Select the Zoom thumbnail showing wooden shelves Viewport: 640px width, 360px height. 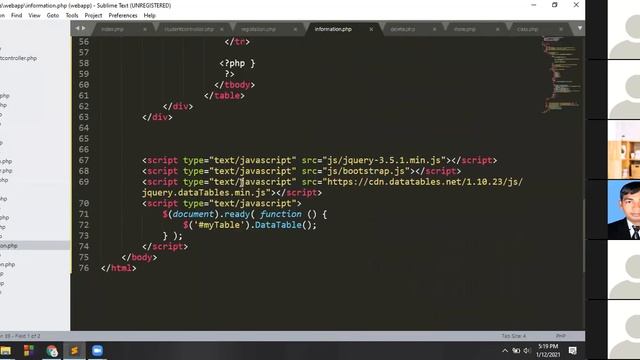point(624,149)
